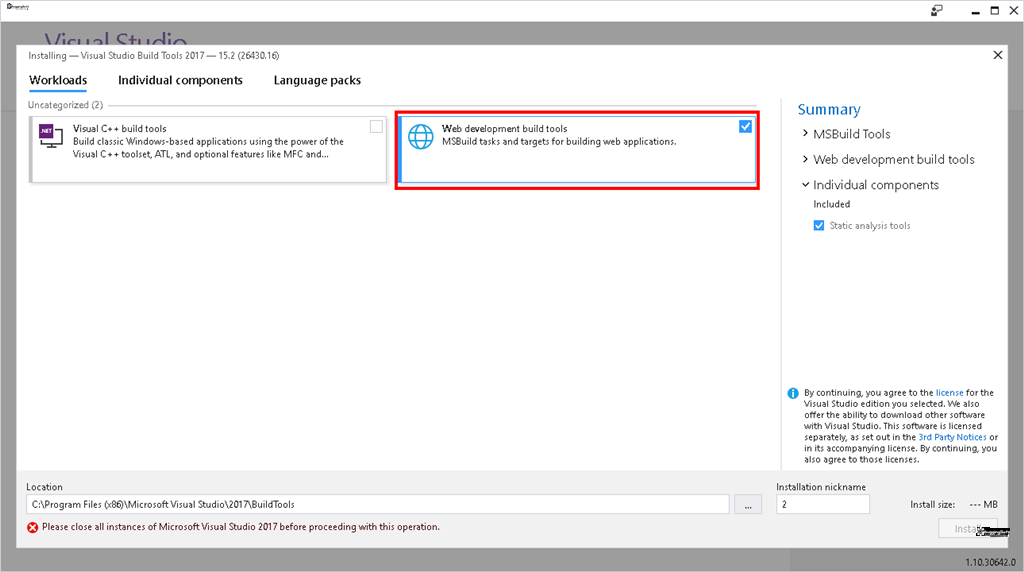The height and width of the screenshot is (572, 1024).
Task: Minimize the Visual Studio Installer window
Action: pyautogui.click(x=975, y=11)
